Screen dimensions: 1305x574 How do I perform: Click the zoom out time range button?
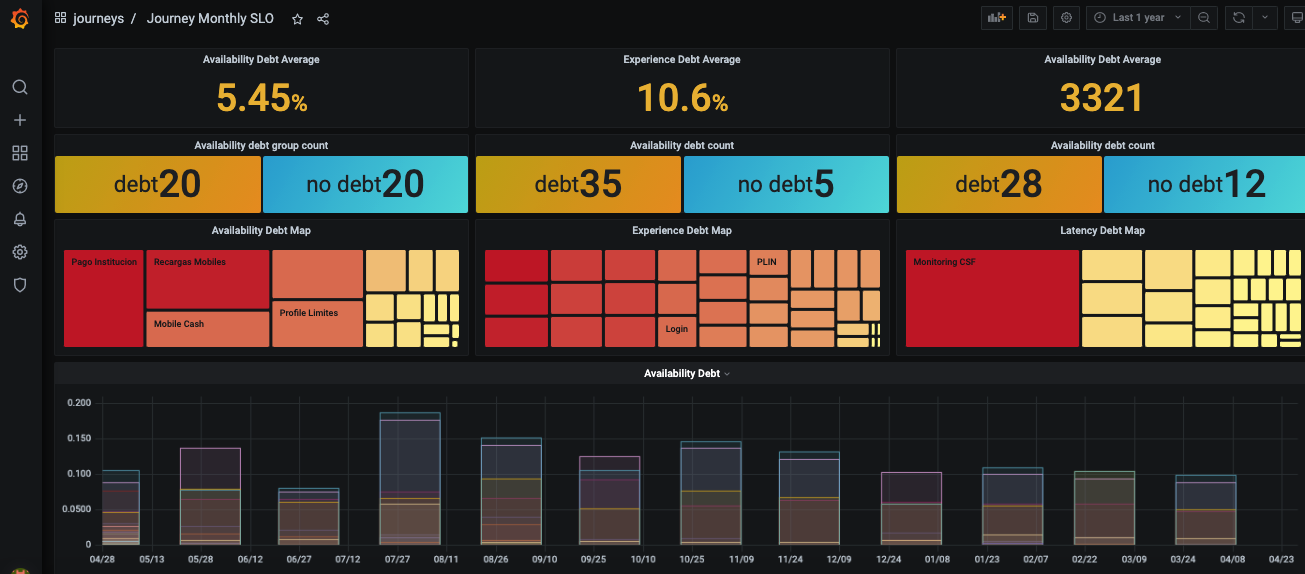tap(1204, 18)
